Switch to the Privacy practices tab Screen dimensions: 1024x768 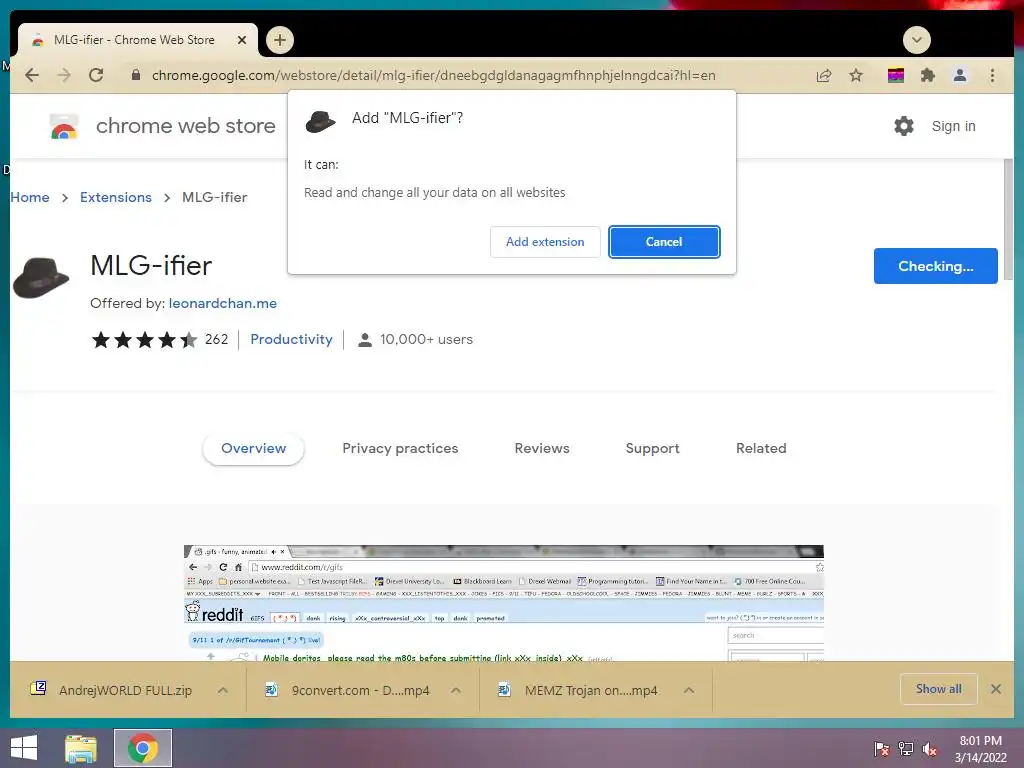[400, 448]
